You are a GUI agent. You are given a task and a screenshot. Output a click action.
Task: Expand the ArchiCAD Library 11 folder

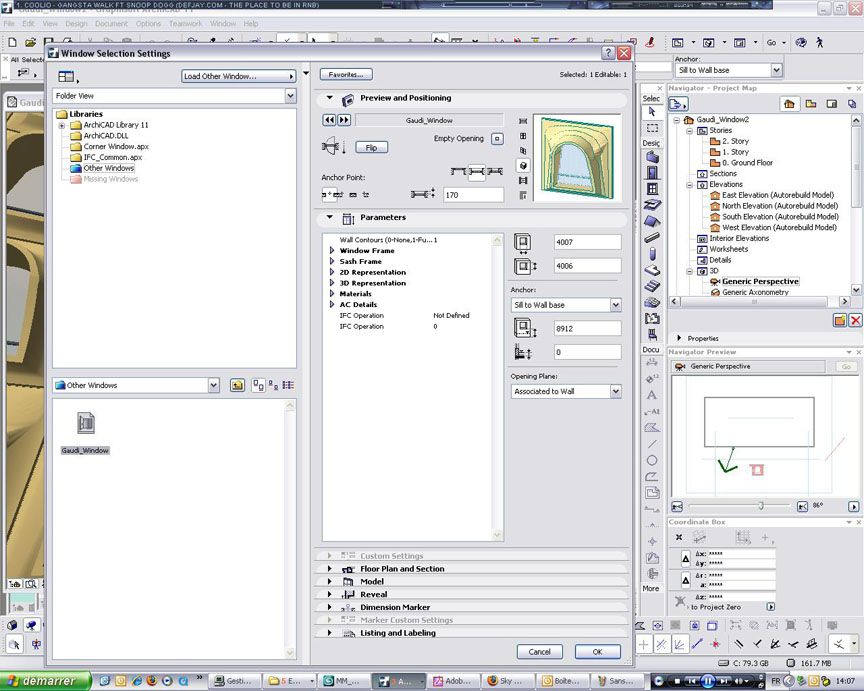point(62,125)
